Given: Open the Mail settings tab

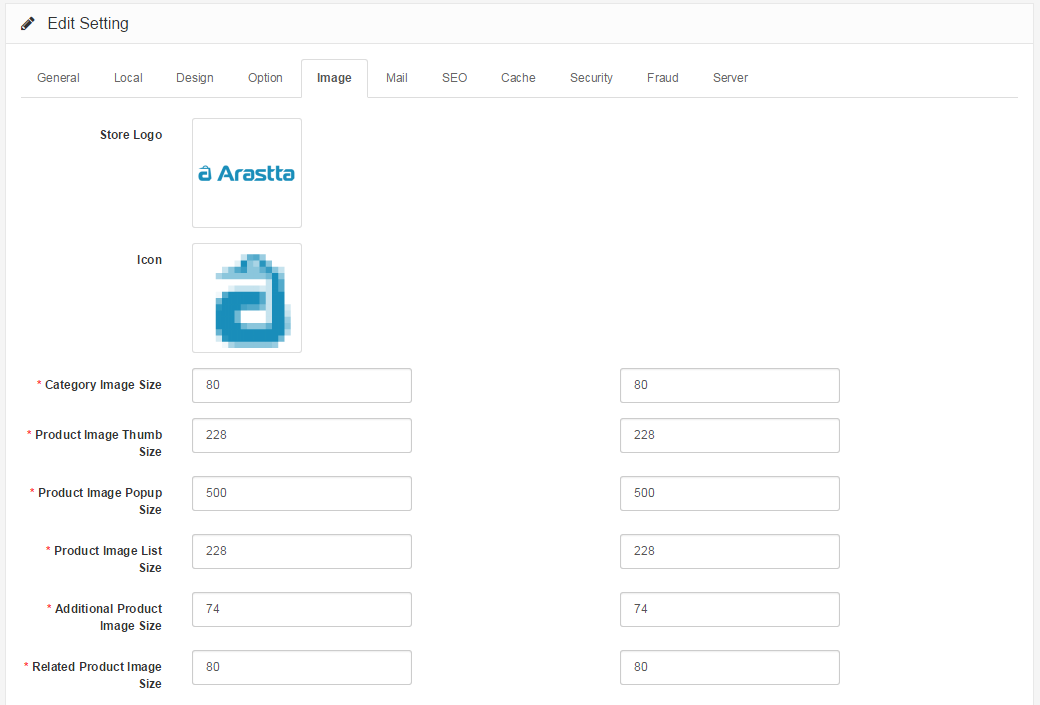Looking at the screenshot, I should point(397,78).
